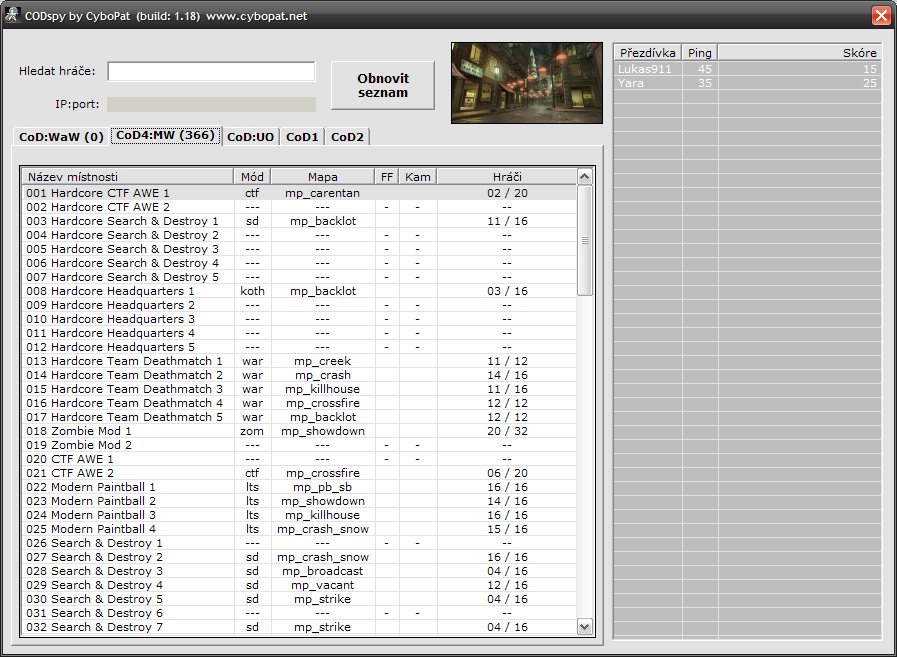The height and width of the screenshot is (657, 897).
Task: Select player Yara
Action: pos(747,83)
